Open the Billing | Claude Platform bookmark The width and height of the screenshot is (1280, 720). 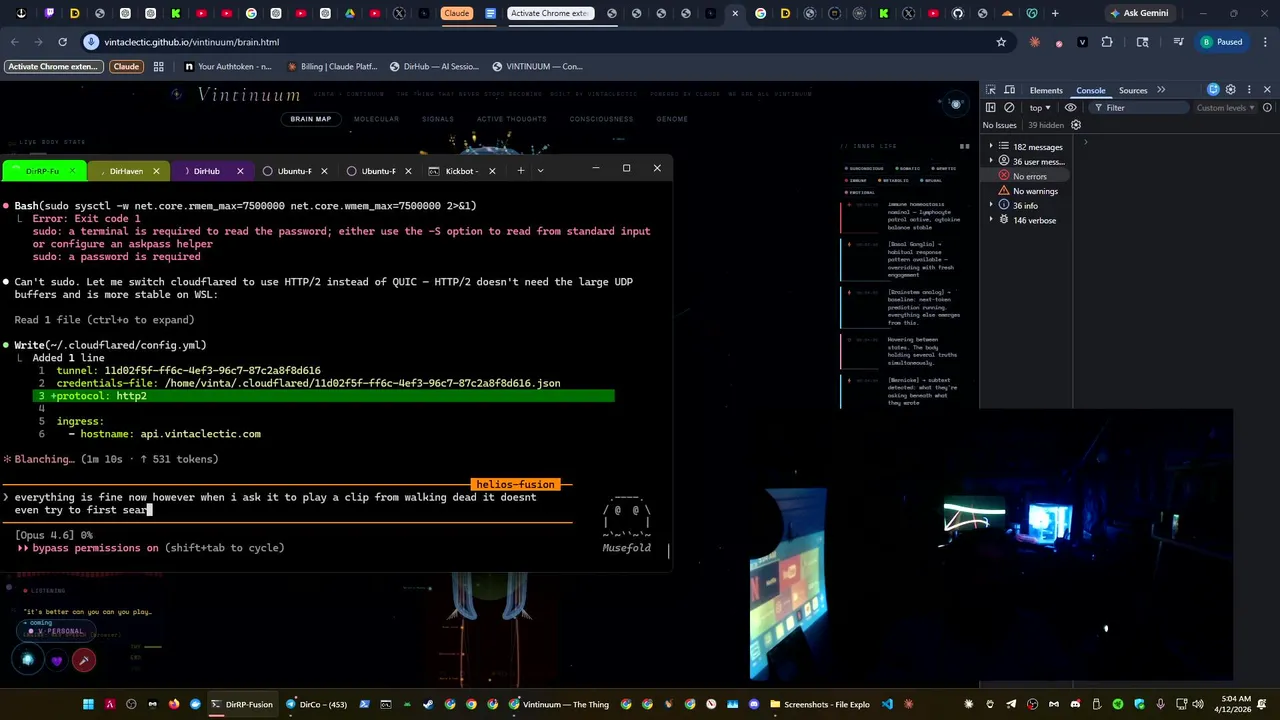click(x=332, y=67)
